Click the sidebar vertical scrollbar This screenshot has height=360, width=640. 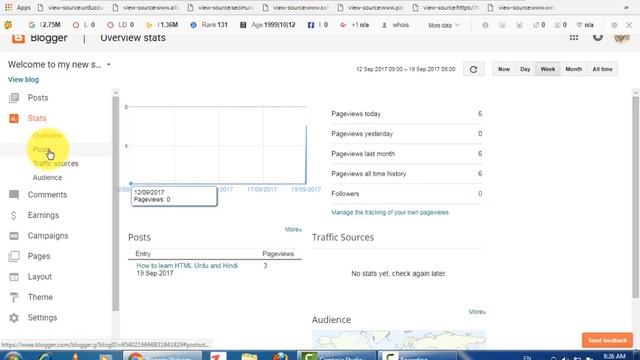coord(116,204)
